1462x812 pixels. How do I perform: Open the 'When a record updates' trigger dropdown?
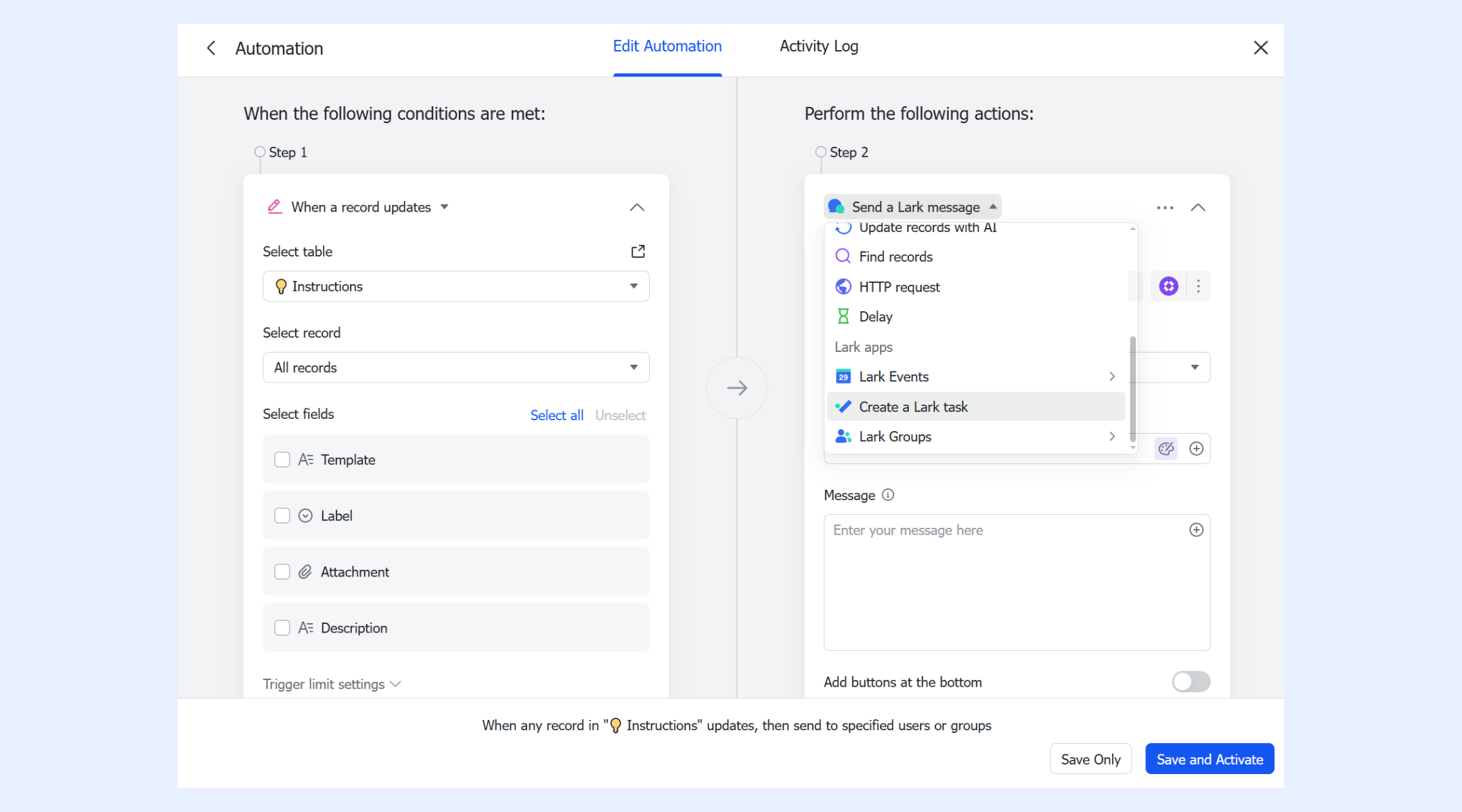pyautogui.click(x=369, y=207)
